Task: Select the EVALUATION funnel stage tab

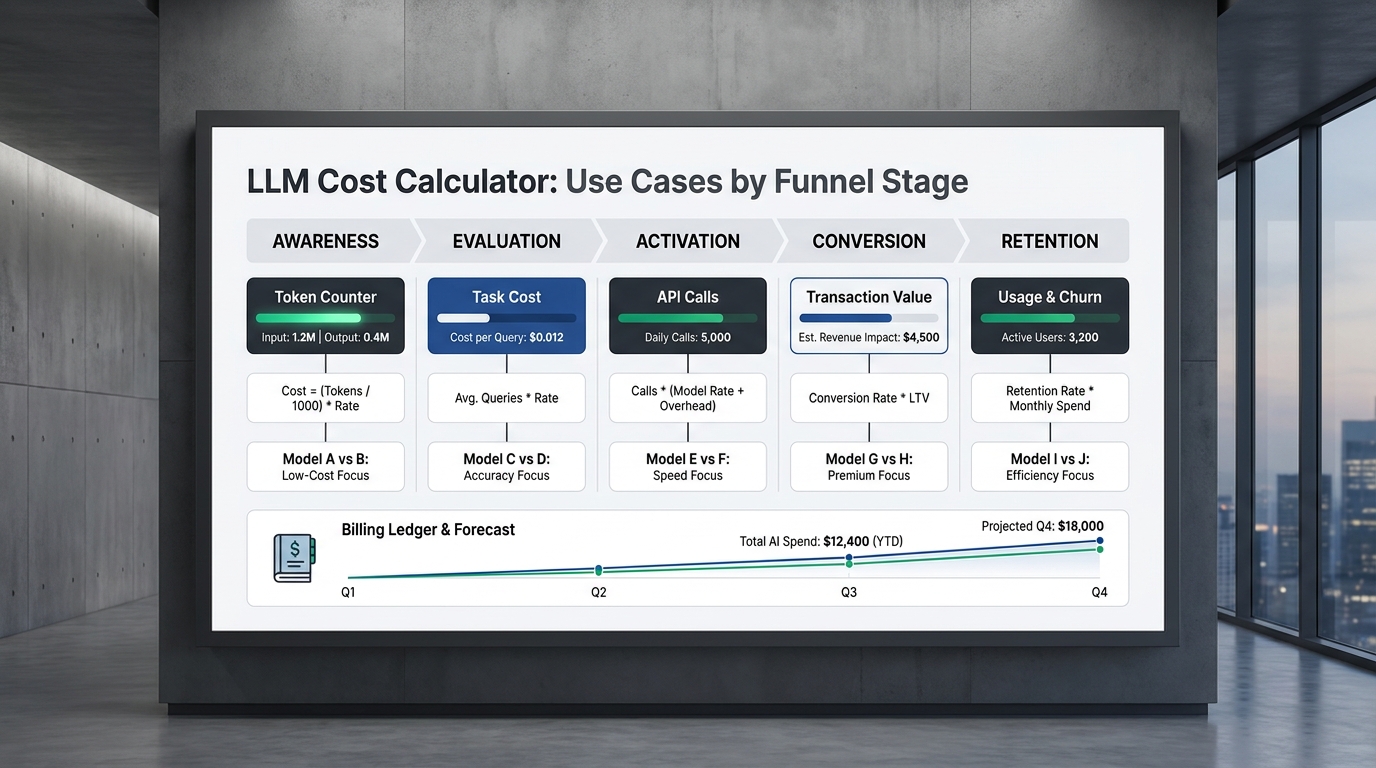Action: [506, 241]
